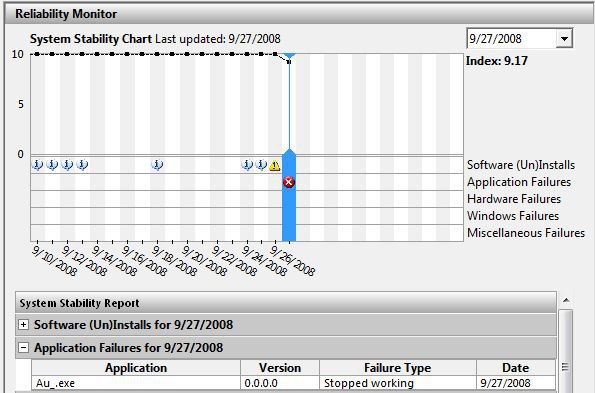The height and width of the screenshot is (393, 595).
Task: Click the 9/20/2008 axis date label
Action: point(204,261)
